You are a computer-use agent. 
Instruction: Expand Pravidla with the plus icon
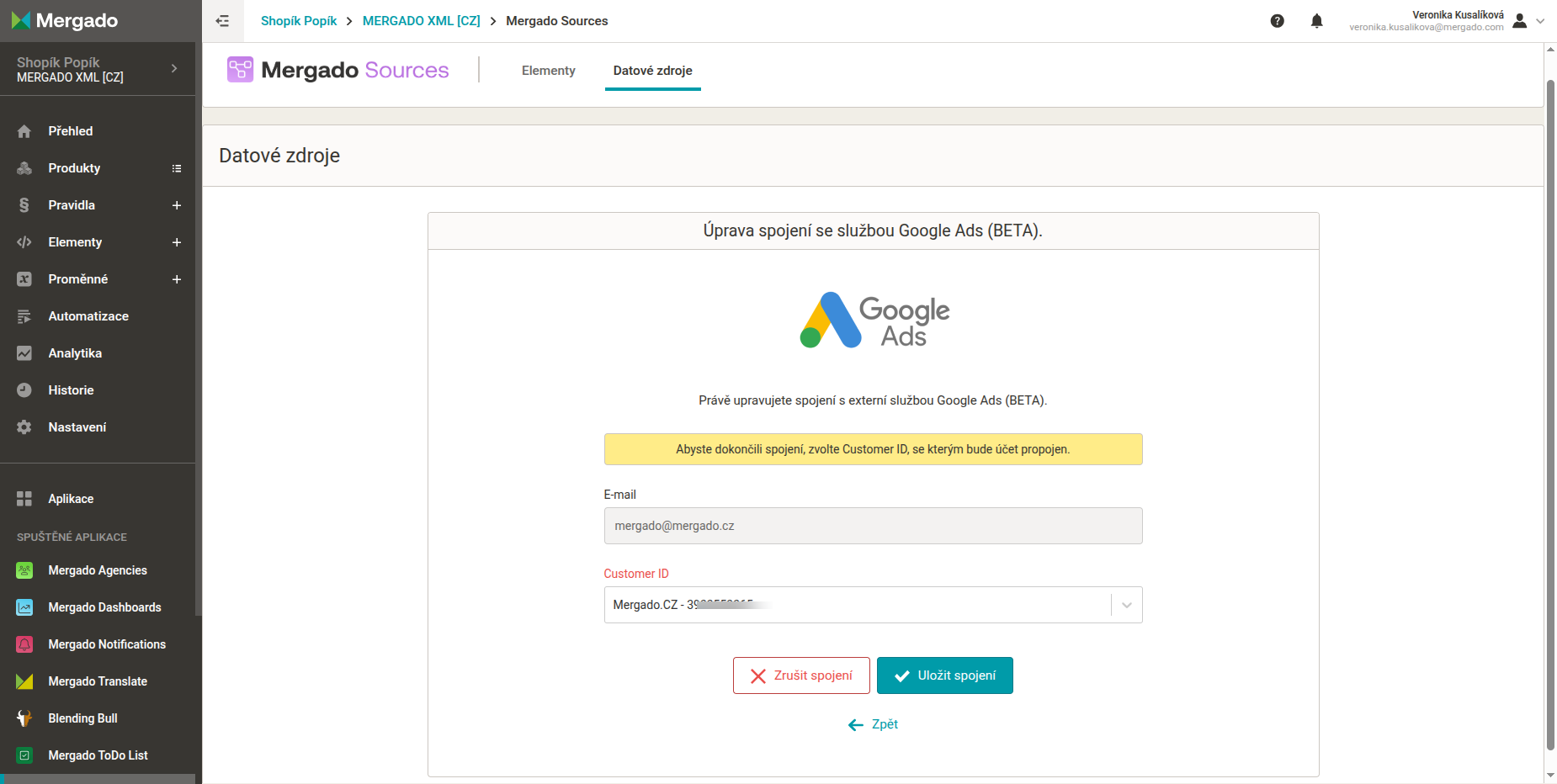pos(177,205)
